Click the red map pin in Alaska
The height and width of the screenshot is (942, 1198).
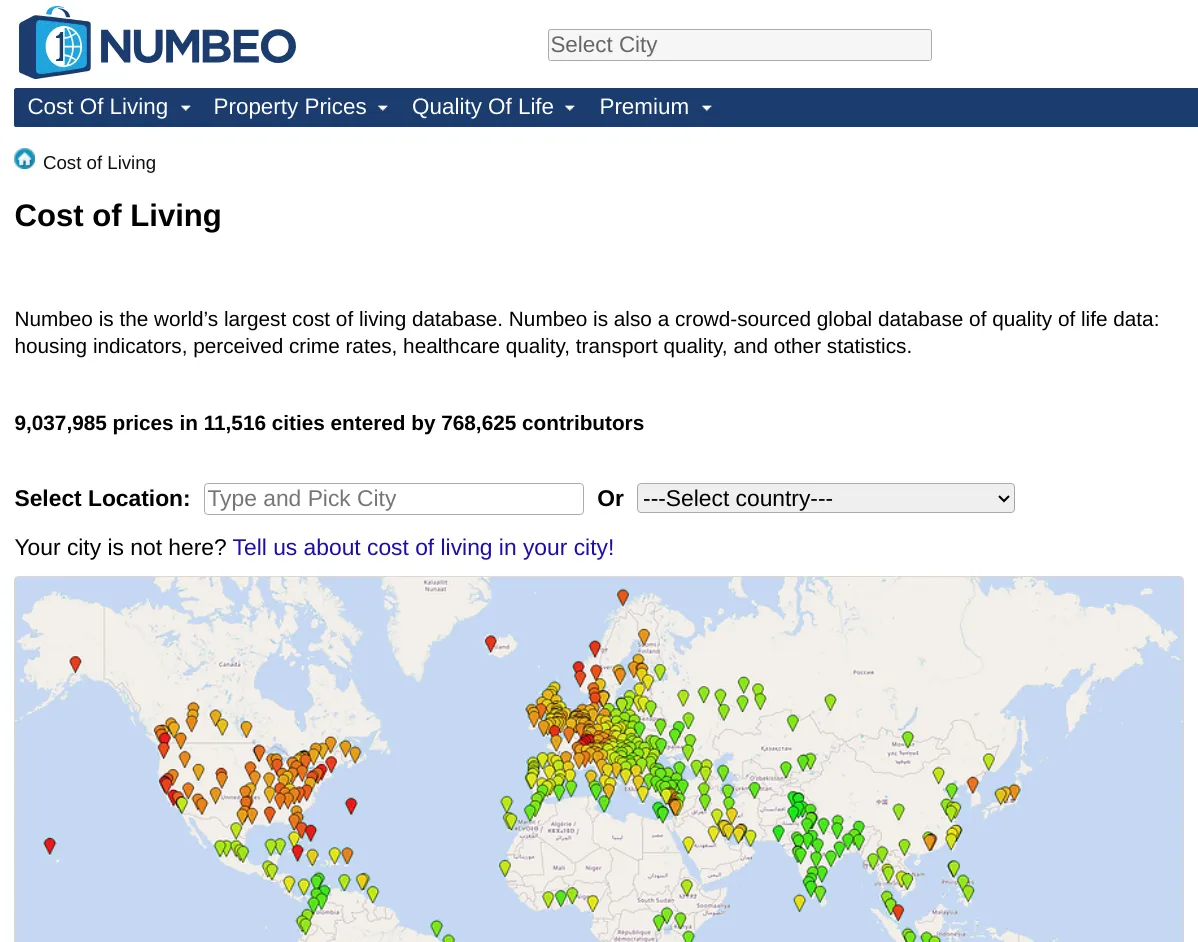click(x=75, y=663)
